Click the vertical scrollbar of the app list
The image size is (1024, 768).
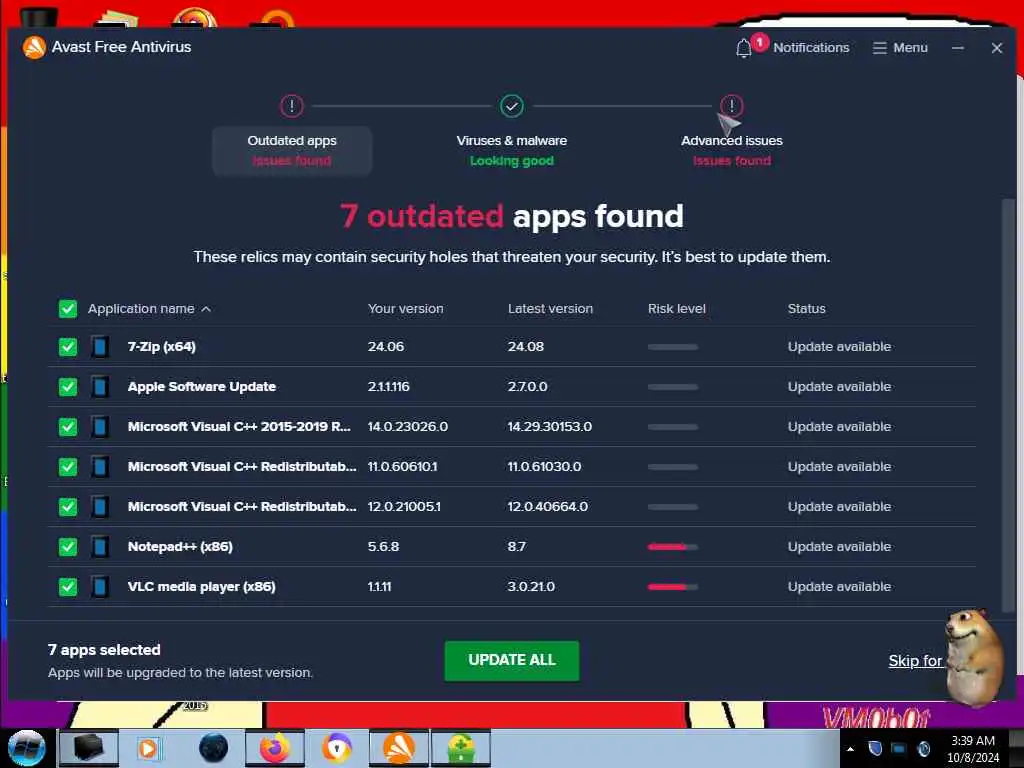[1008, 405]
